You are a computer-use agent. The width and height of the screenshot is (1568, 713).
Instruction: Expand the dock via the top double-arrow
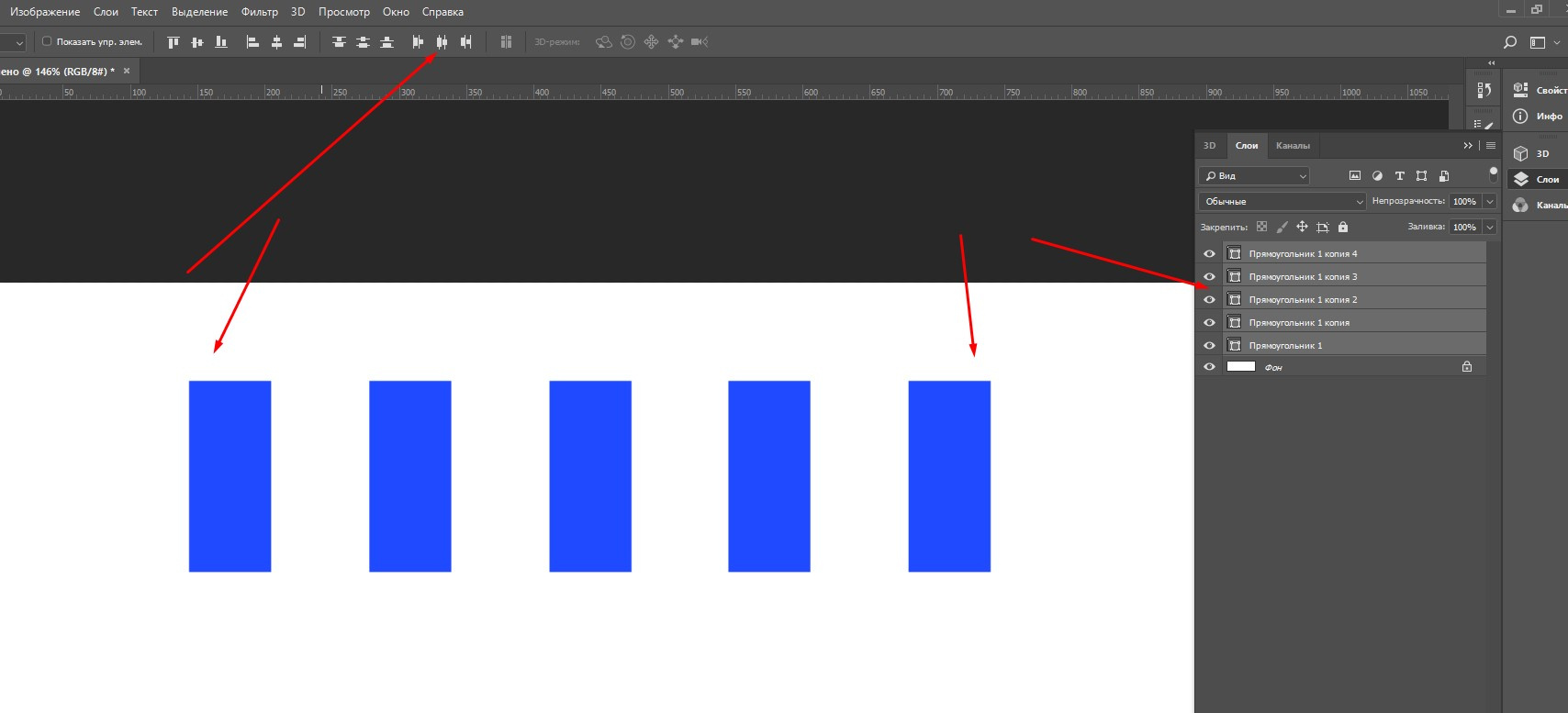1491,63
